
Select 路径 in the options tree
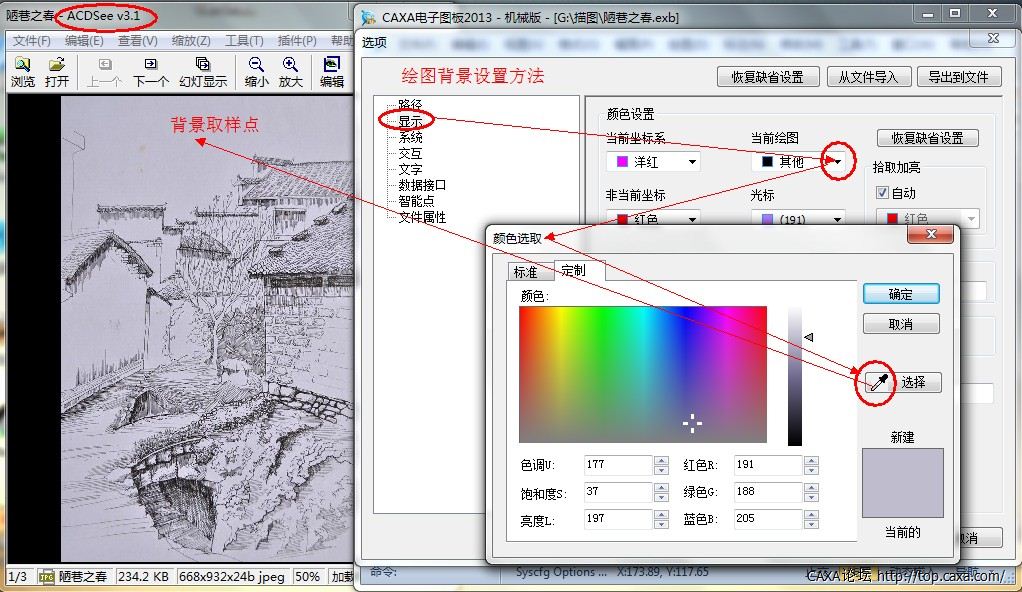click(x=411, y=104)
